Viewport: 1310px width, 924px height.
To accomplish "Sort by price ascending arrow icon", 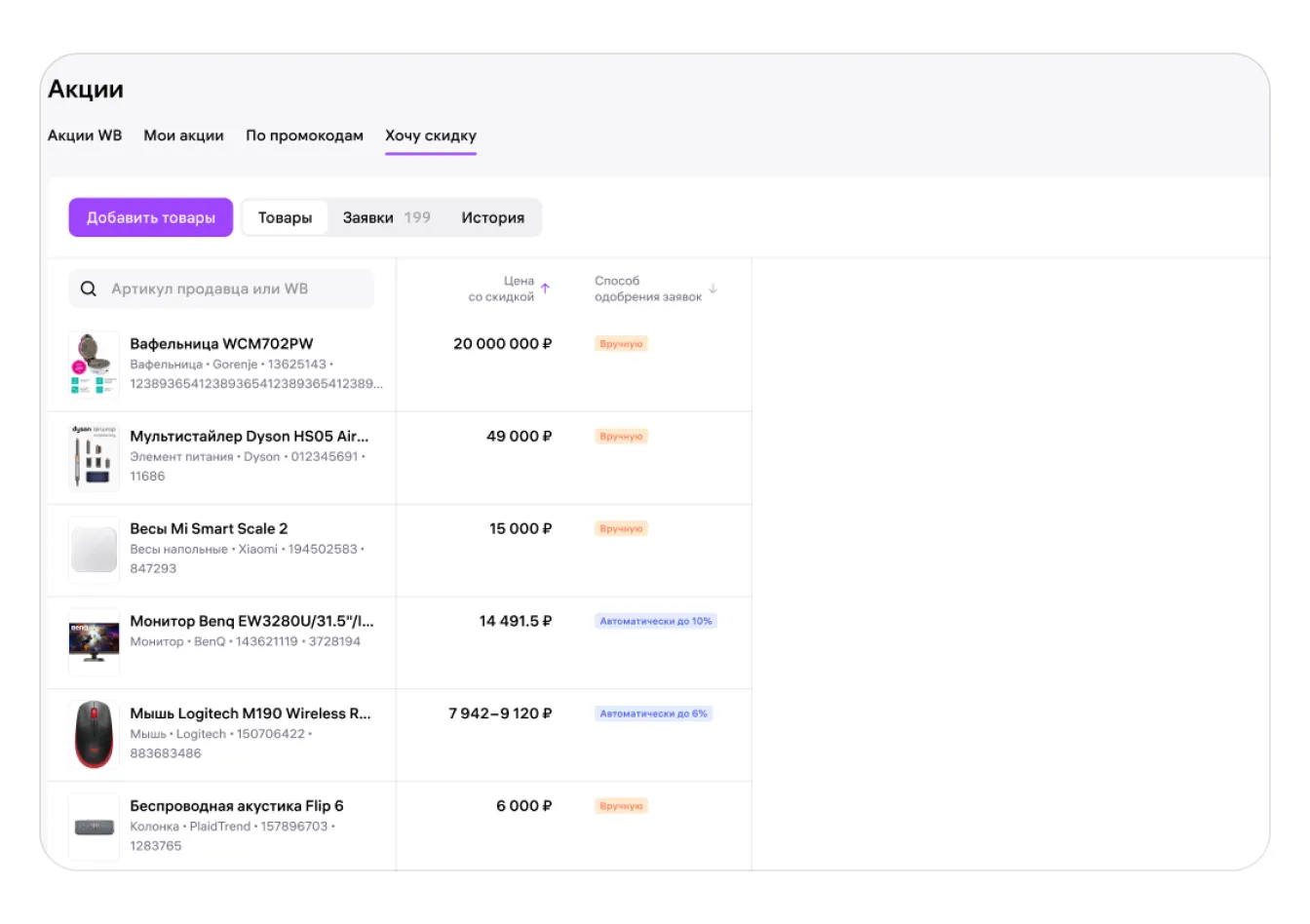I will tap(546, 289).
